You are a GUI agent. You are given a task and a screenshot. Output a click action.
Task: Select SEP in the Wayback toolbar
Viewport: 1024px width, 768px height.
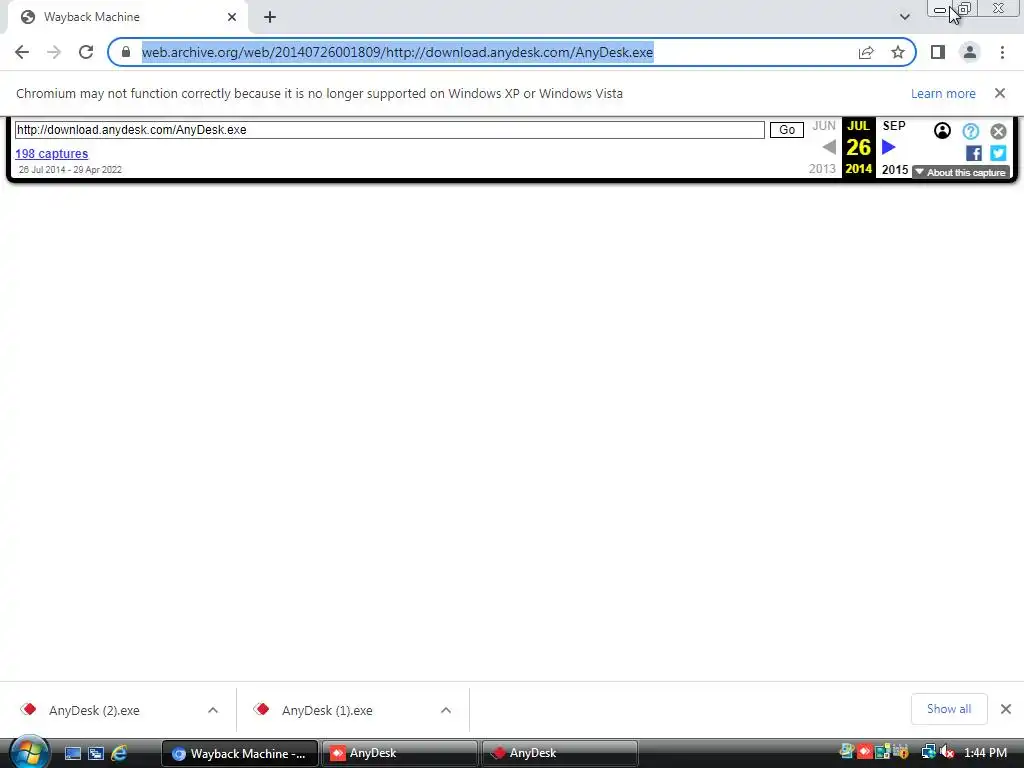(x=894, y=126)
